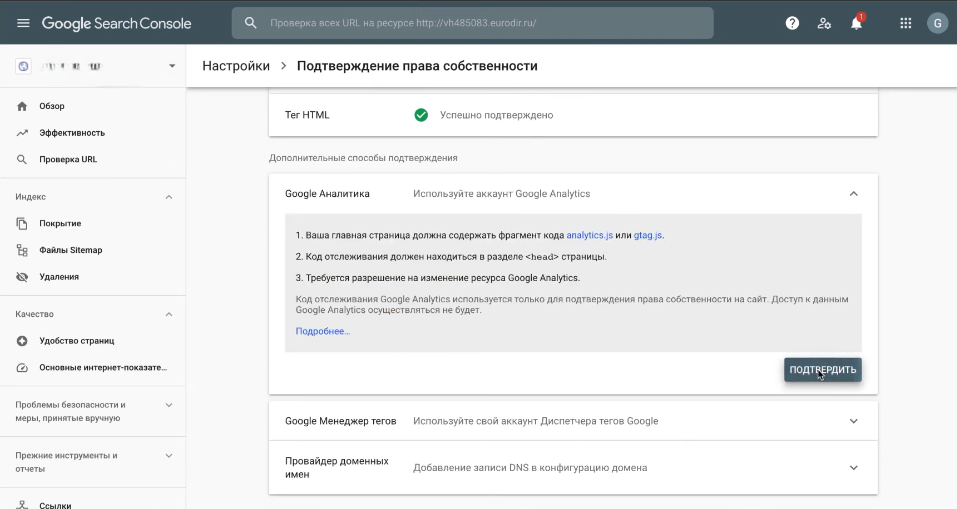
Task: Open Файлы Sitemap section
Action: pos(70,250)
